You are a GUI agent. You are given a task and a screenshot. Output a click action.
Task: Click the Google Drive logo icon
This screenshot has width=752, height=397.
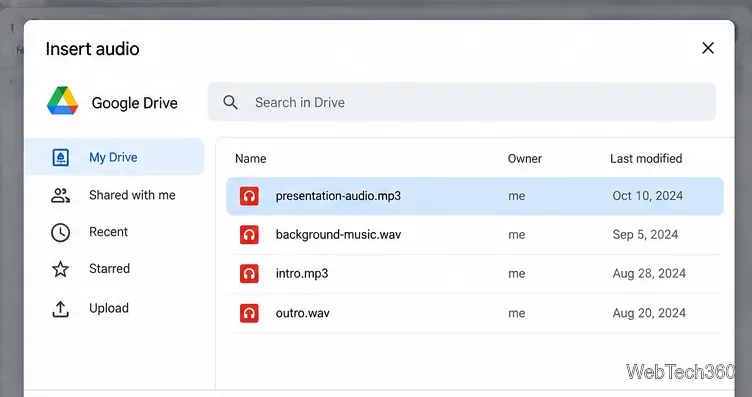tap(62, 101)
